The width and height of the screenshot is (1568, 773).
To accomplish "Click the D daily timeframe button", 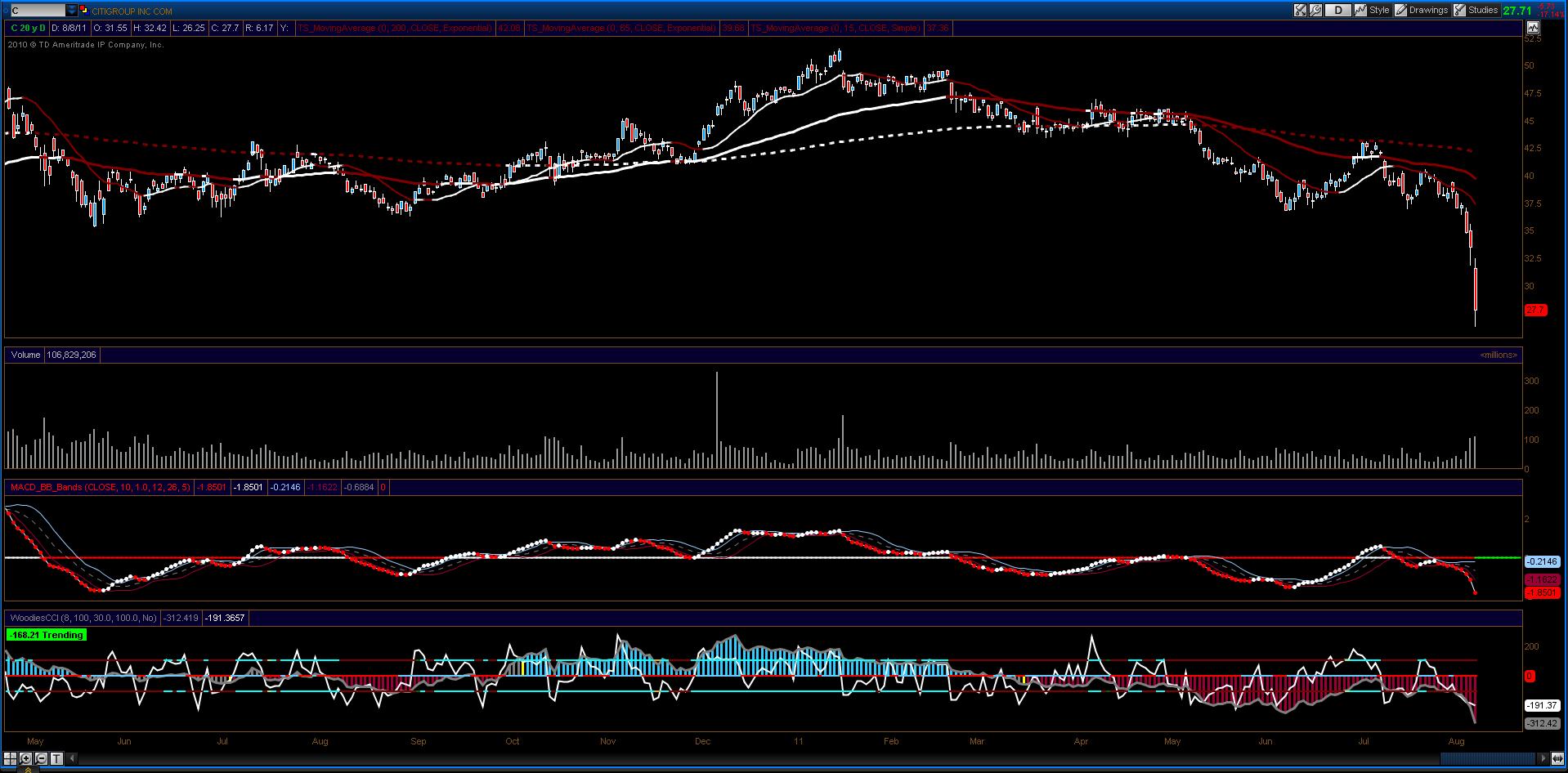I will [1338, 11].
